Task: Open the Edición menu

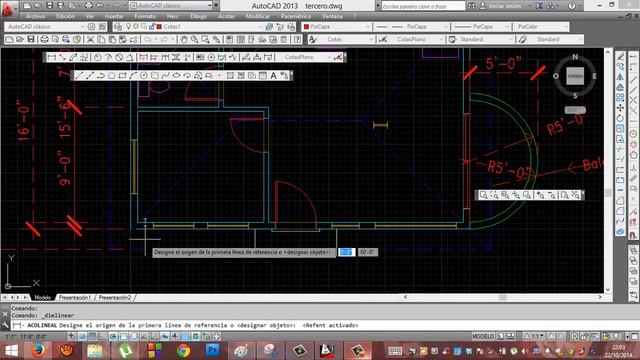Action: click(65, 16)
